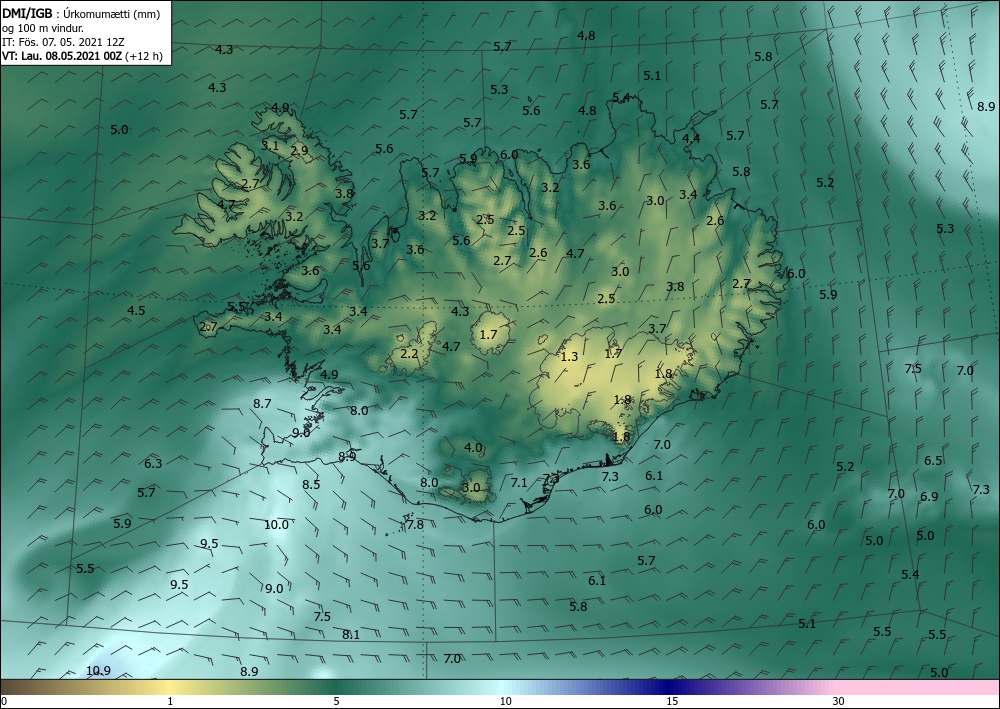Click the 'IT: Fös. 07. 05. 2021 12Z' line

[63, 41]
